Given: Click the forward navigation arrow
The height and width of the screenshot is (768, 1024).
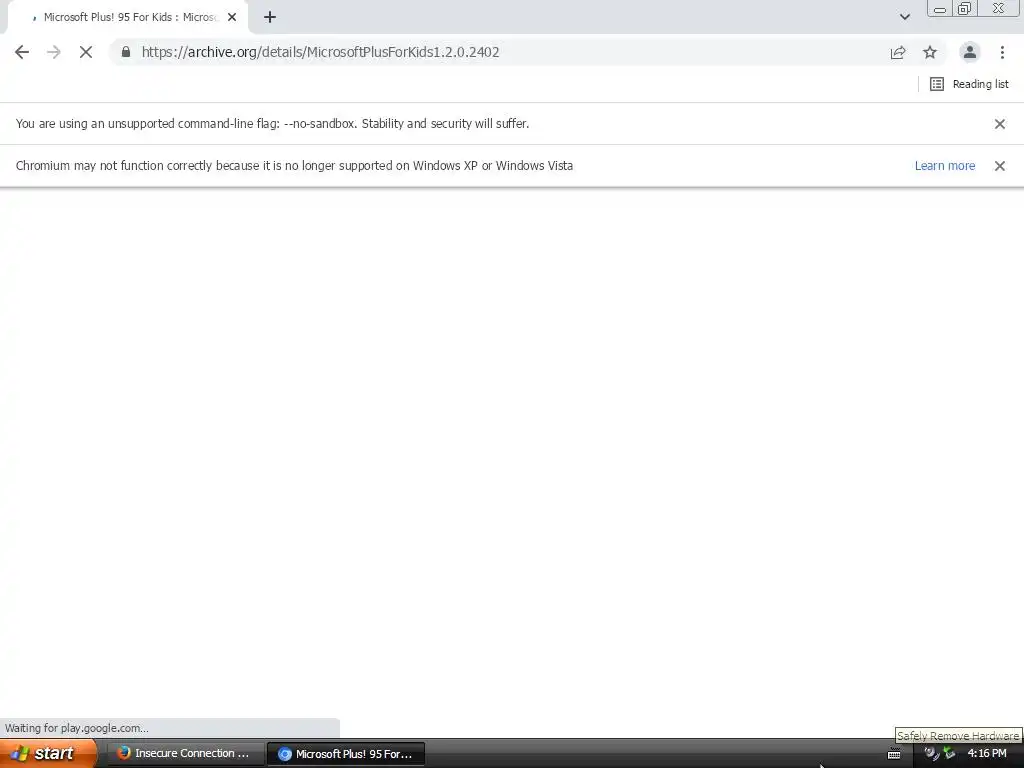Looking at the screenshot, I should (x=54, y=52).
